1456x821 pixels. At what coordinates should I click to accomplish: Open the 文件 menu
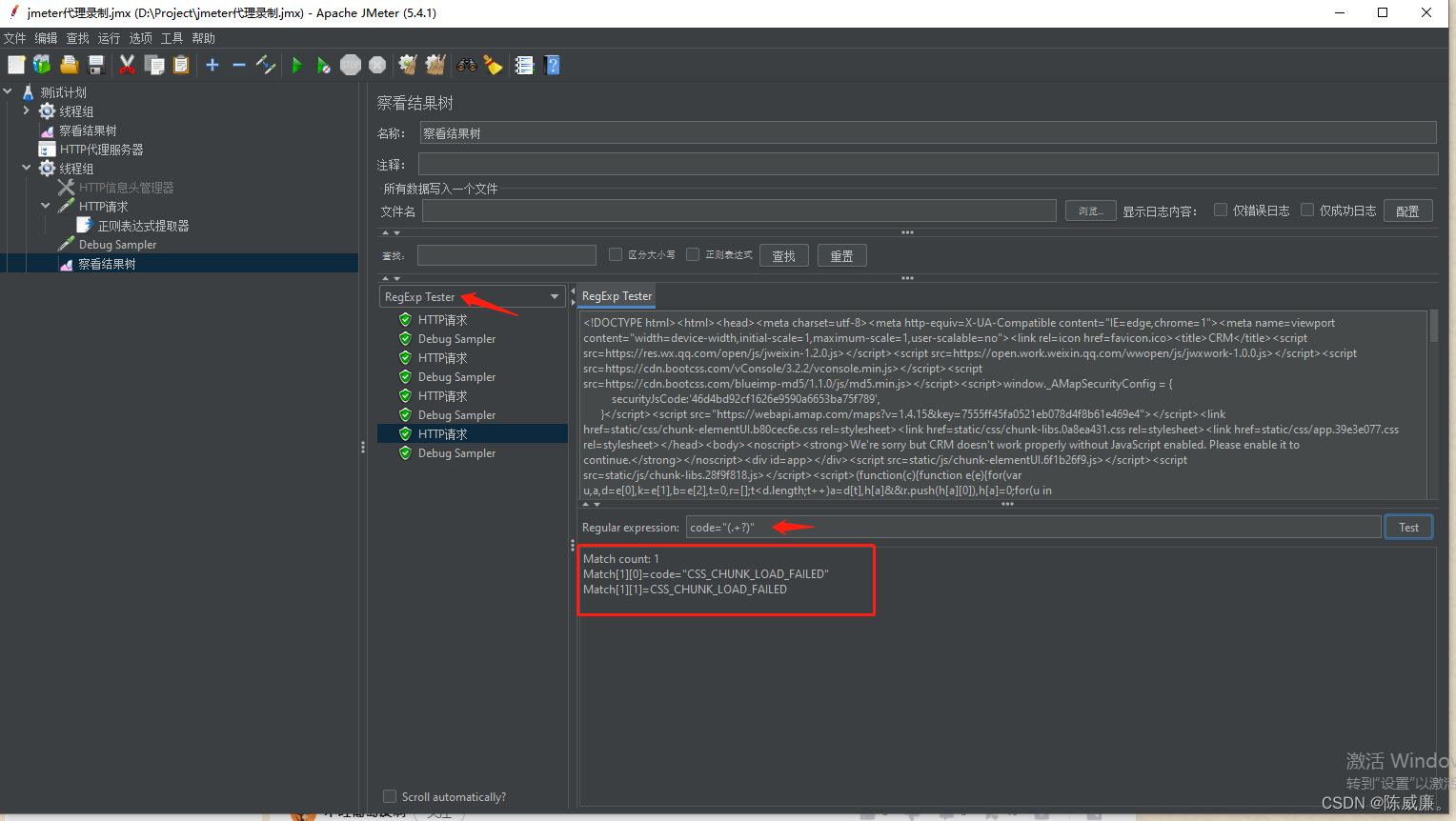click(x=15, y=38)
